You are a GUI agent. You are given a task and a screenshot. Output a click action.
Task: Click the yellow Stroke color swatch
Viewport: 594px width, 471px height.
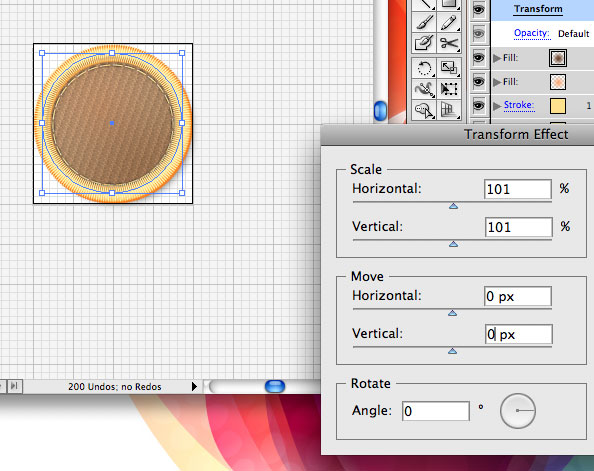(558, 106)
